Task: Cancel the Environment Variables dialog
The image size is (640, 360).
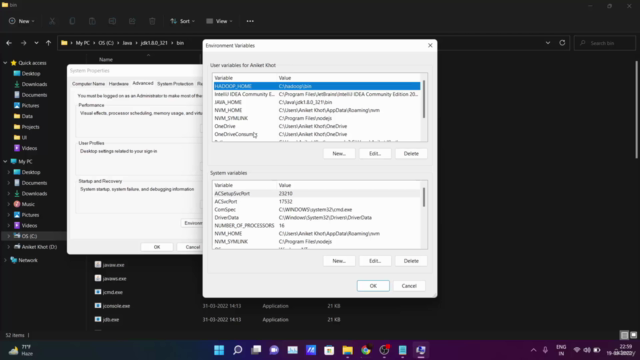Action: [409, 286]
